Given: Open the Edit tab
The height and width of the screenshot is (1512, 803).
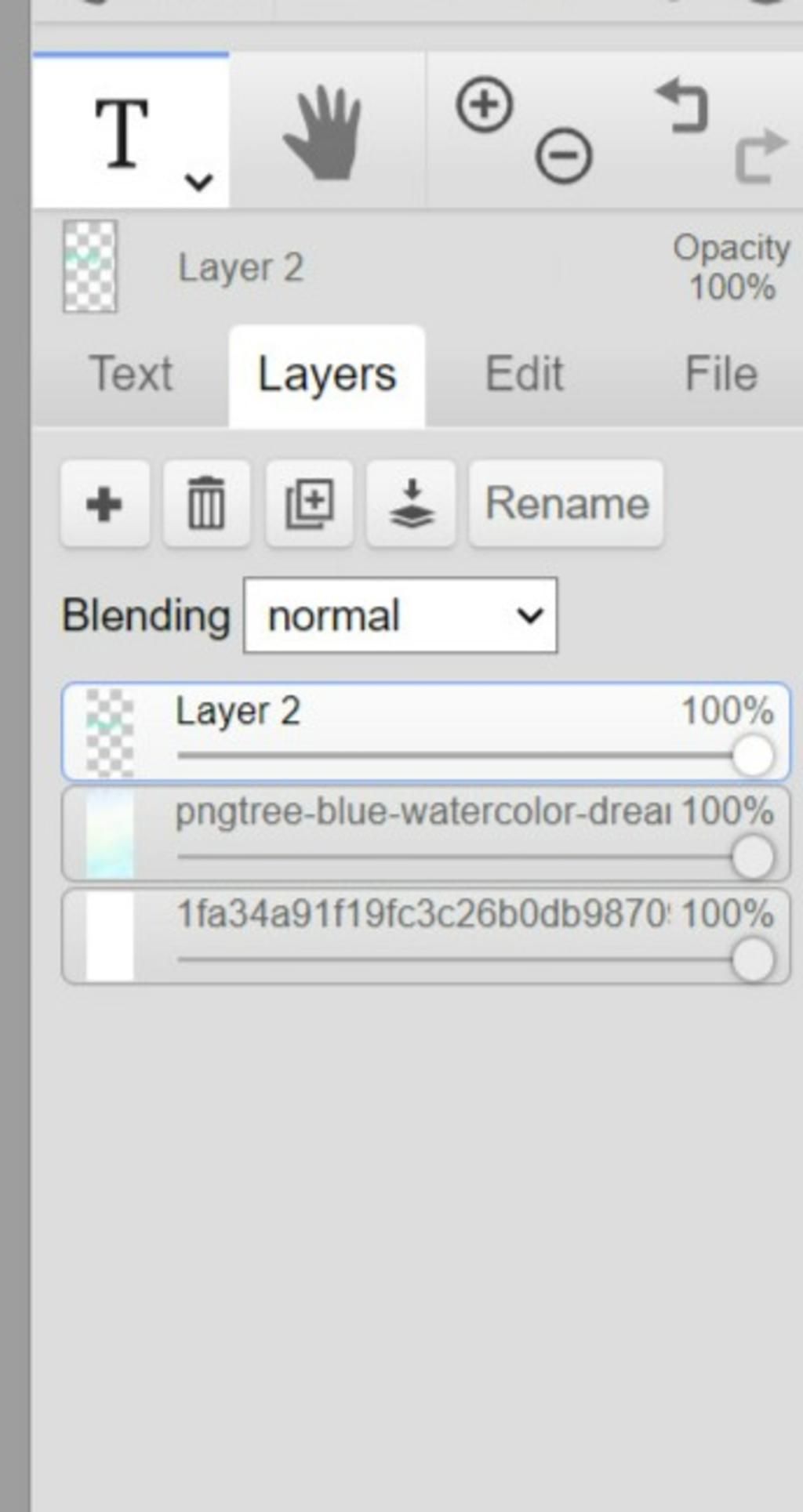Looking at the screenshot, I should point(524,374).
